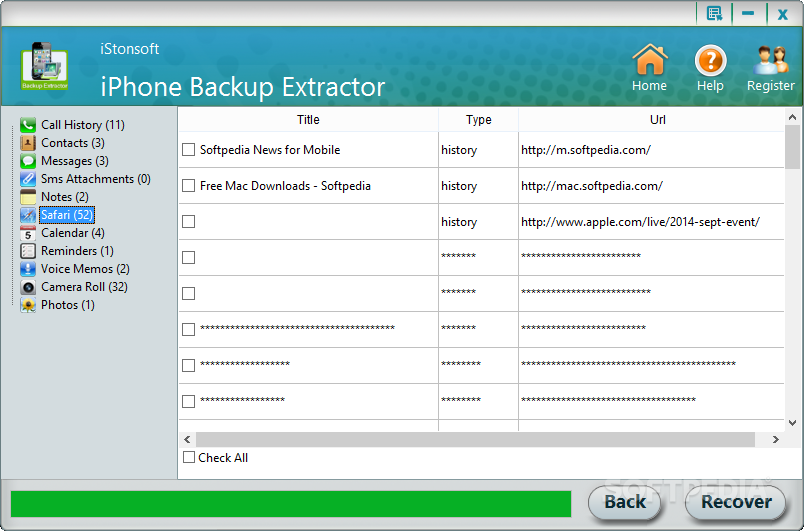804x531 pixels.
Task: Select Messages (3) category
Action: pos(75,161)
